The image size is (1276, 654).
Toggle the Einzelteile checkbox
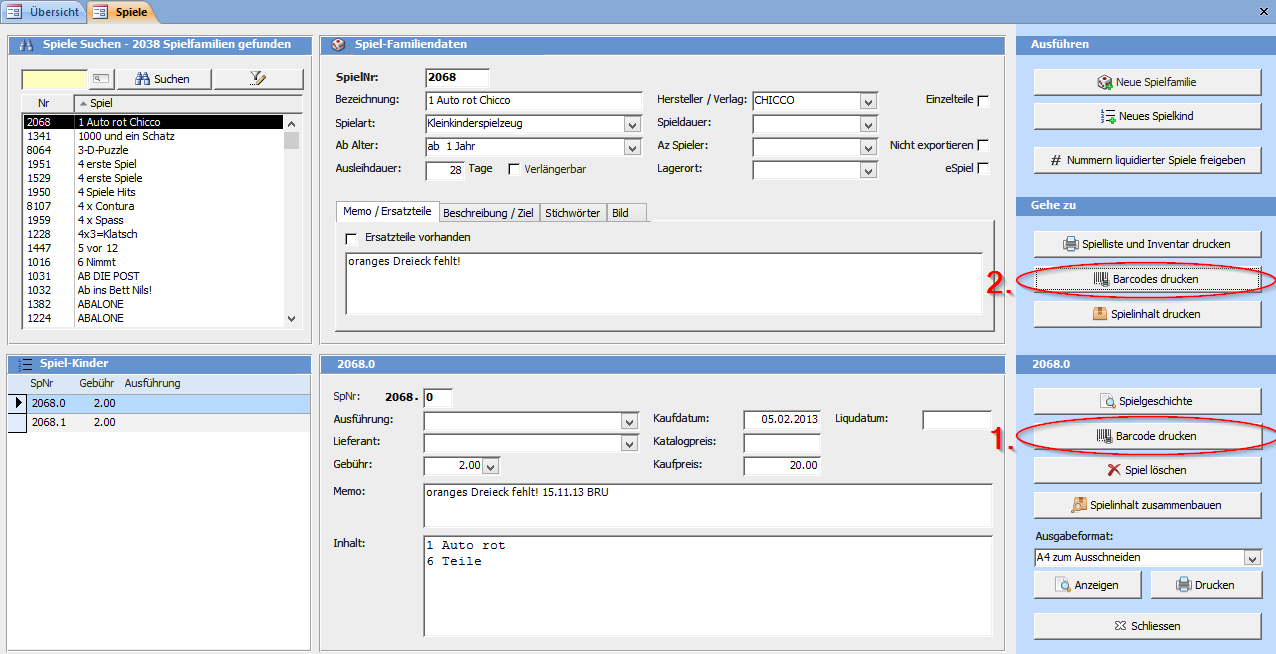point(983,101)
